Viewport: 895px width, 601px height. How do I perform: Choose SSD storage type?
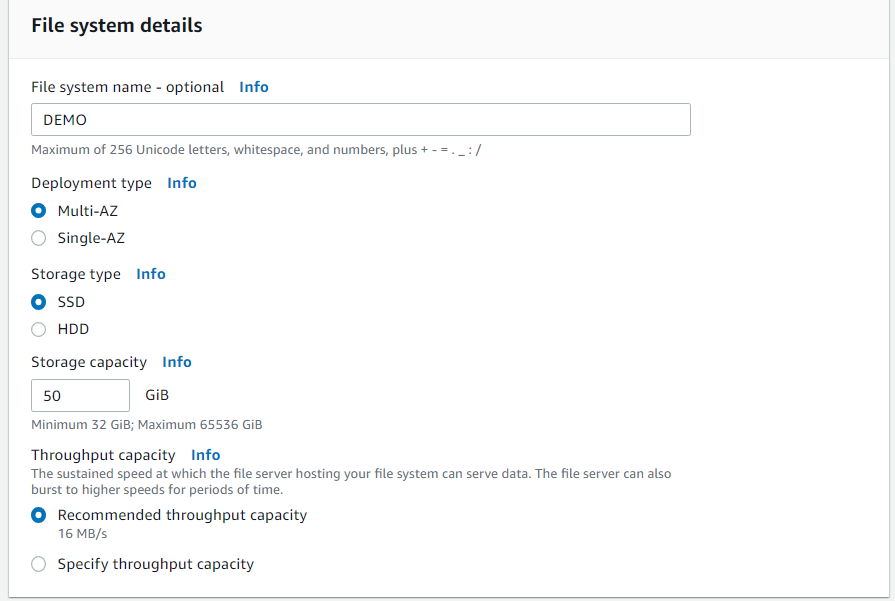tap(39, 302)
